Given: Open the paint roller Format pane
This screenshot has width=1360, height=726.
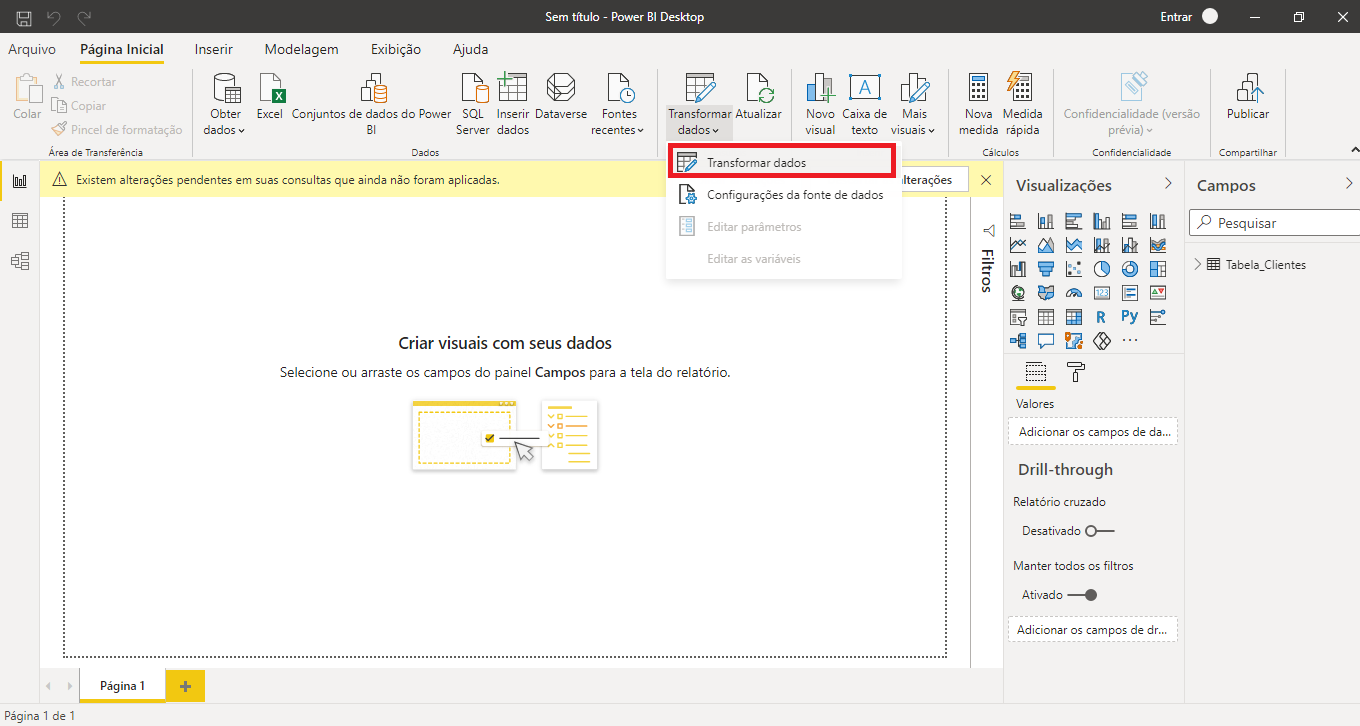Looking at the screenshot, I should click(1076, 373).
